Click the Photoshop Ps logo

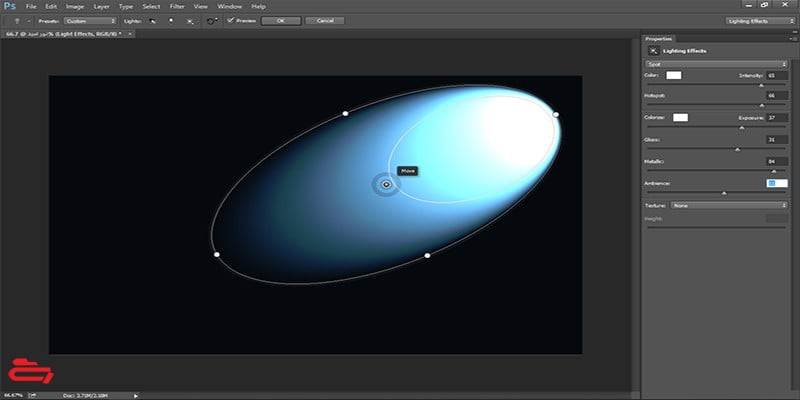(9, 6)
